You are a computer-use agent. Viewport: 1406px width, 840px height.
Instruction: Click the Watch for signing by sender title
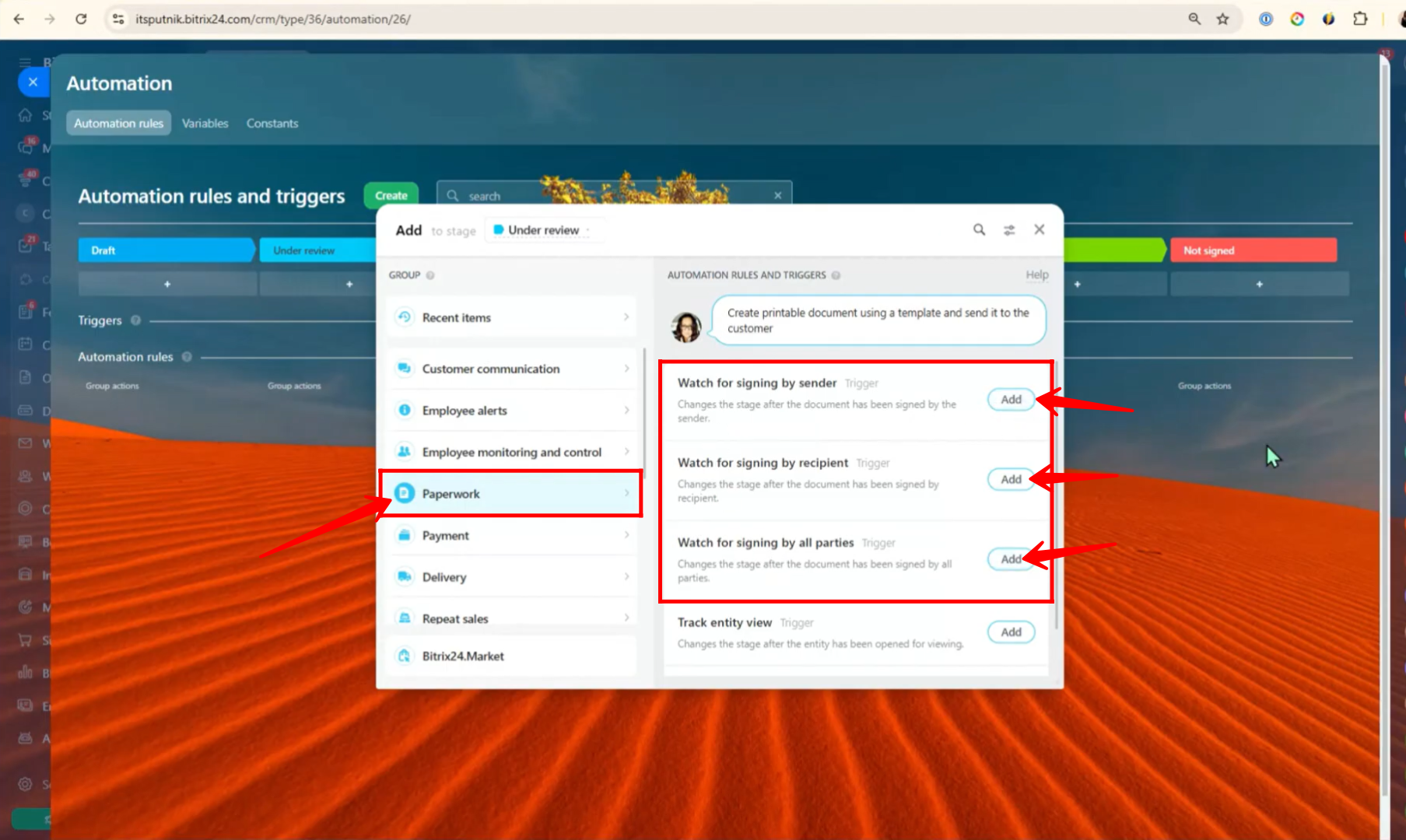[756, 383]
